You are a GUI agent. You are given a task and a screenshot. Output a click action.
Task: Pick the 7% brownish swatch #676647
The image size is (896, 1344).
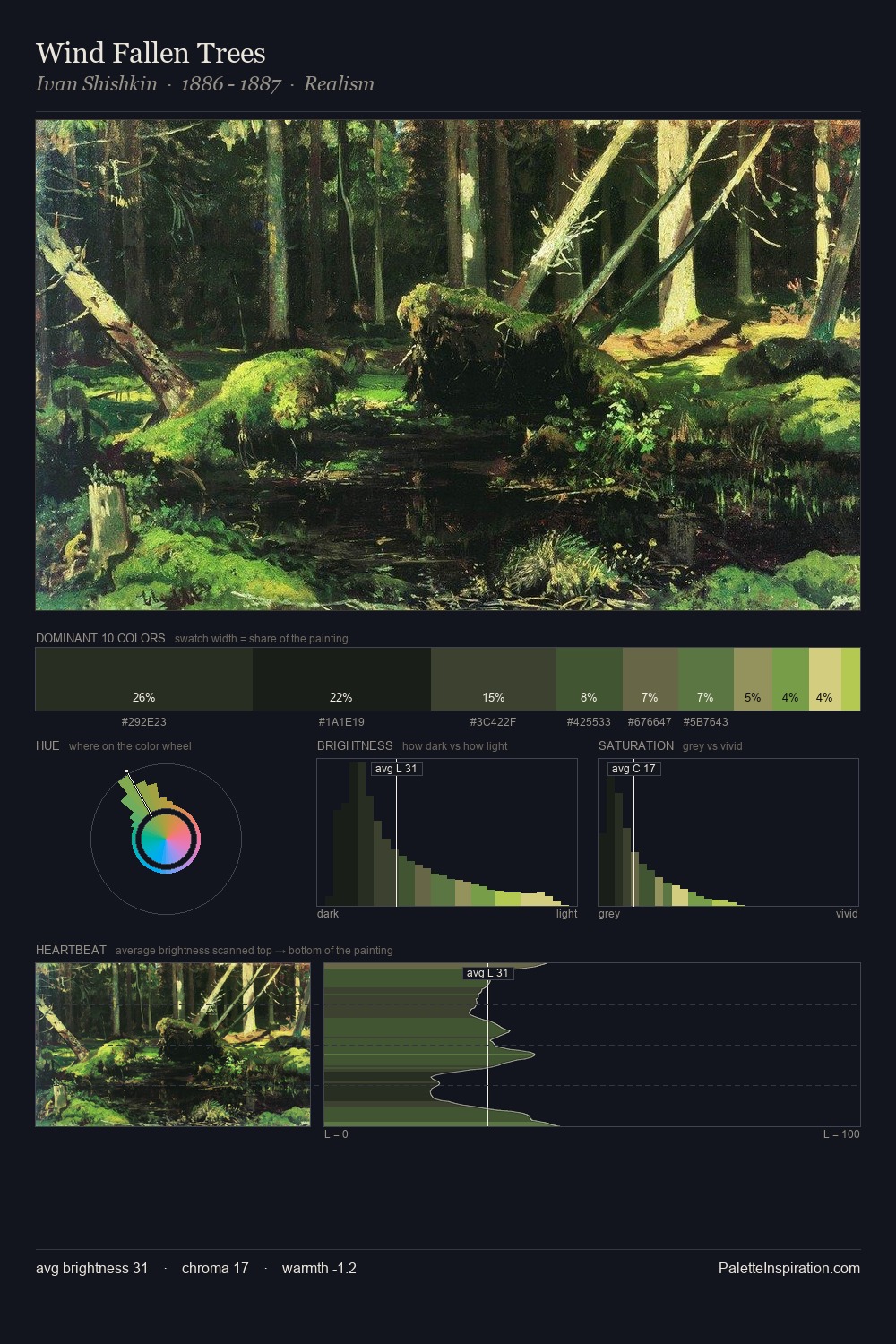coord(650,679)
